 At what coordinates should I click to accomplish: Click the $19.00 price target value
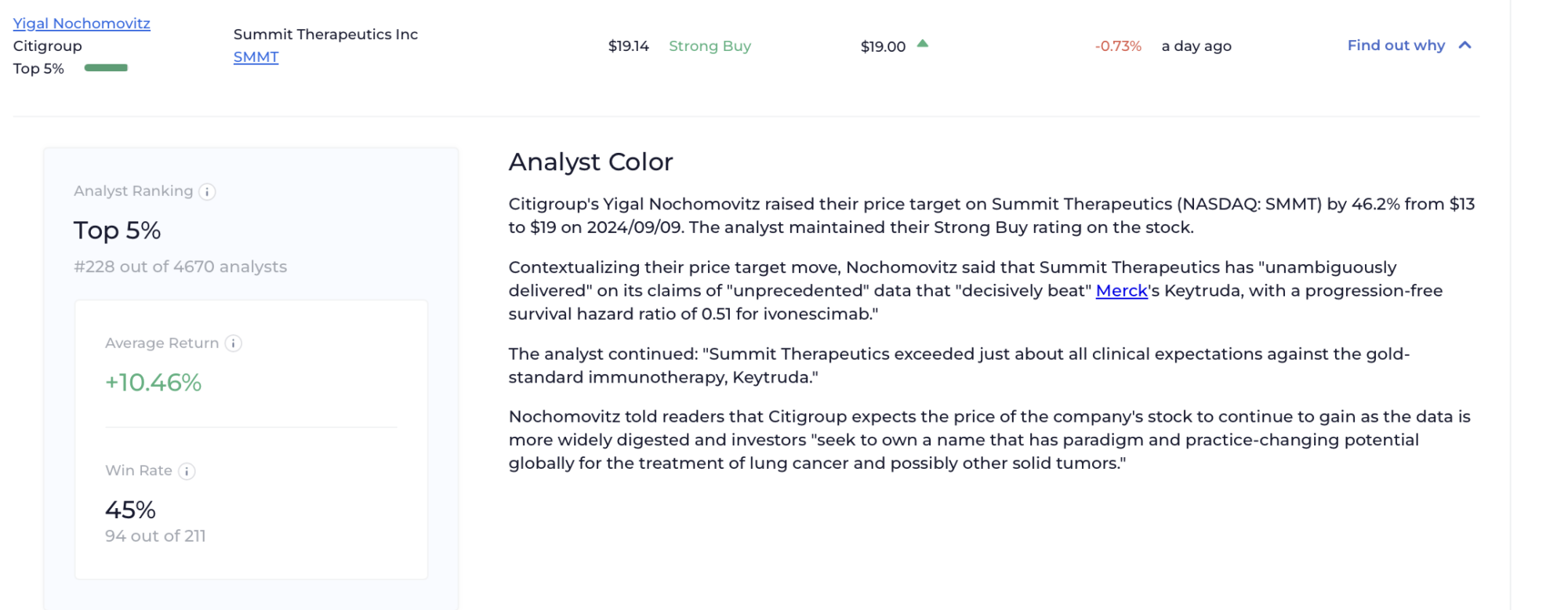883,46
